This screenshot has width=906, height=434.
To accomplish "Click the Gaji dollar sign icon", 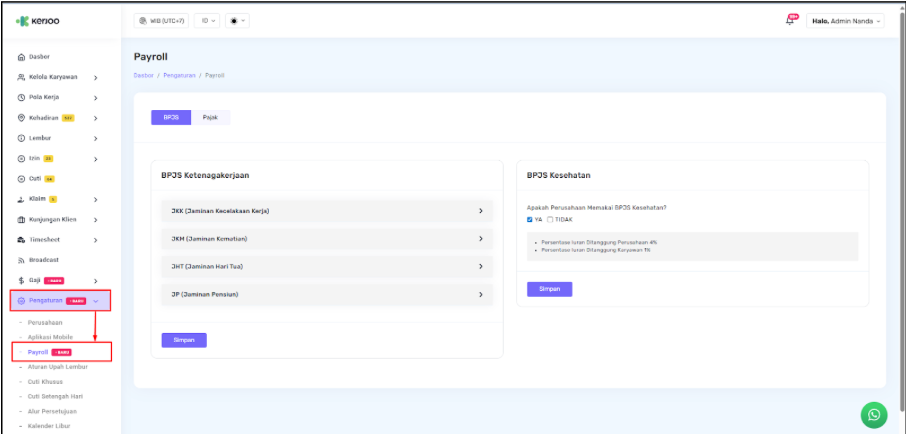I will (x=22, y=281).
